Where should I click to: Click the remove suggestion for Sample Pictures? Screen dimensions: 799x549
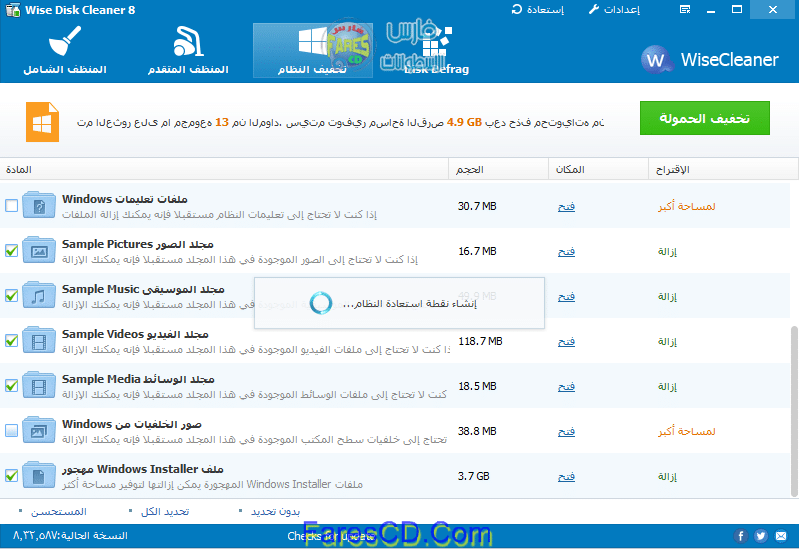pos(667,251)
